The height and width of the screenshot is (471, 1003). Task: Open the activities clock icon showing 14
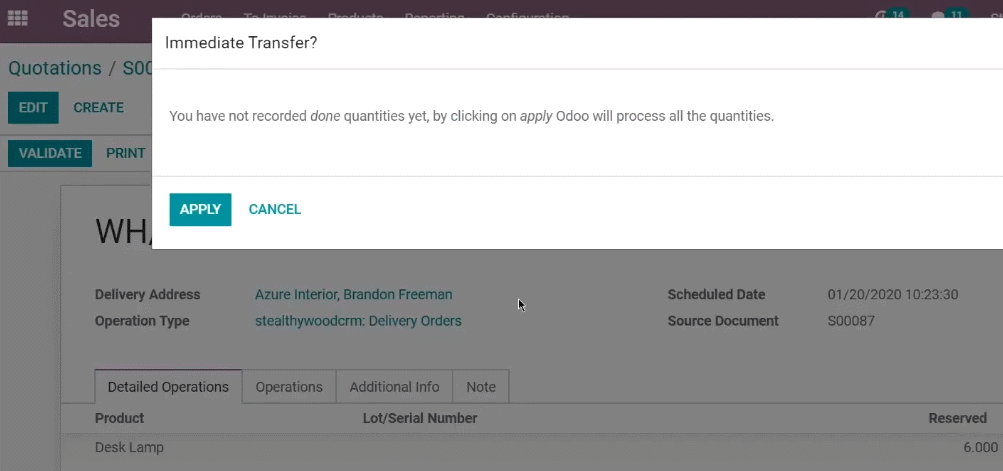[x=893, y=15]
